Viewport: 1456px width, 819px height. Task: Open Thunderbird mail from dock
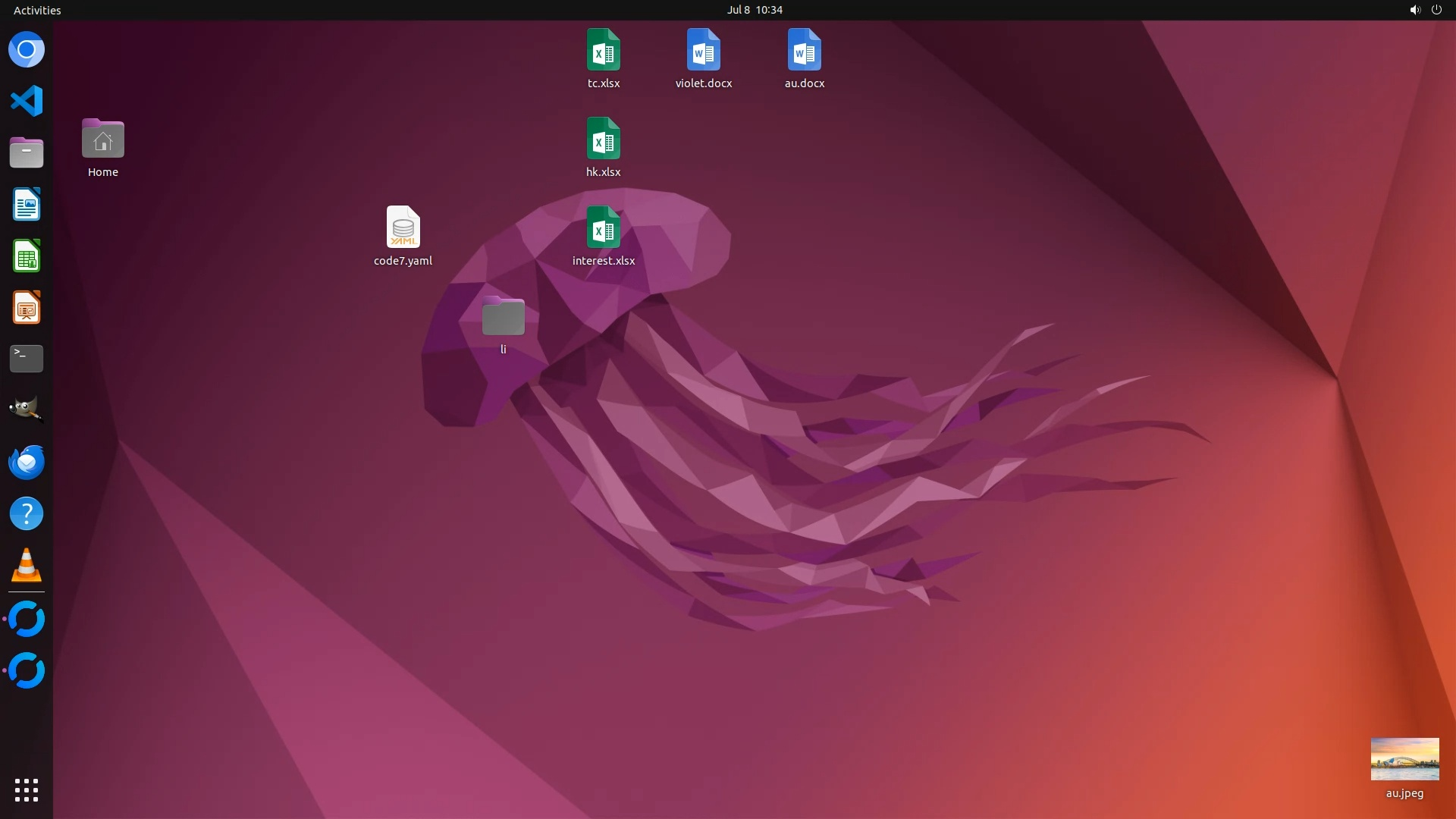coord(27,462)
